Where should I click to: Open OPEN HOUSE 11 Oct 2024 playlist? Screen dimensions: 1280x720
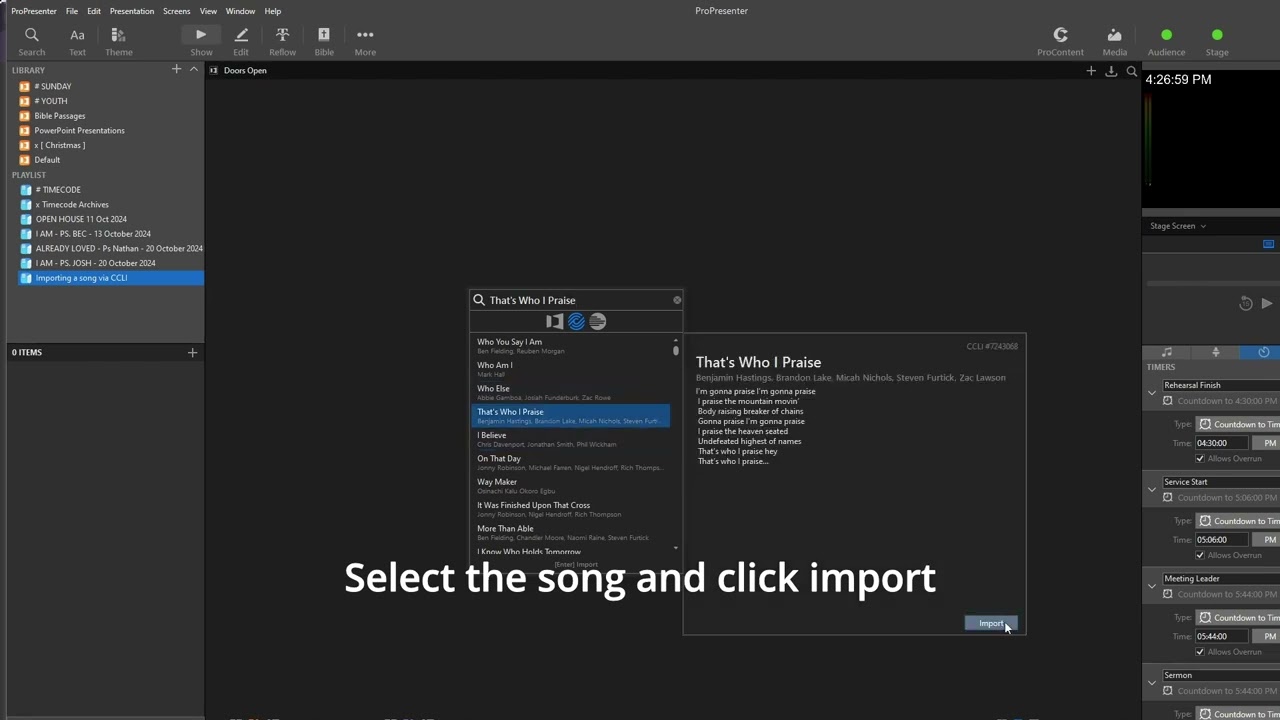click(x=81, y=219)
